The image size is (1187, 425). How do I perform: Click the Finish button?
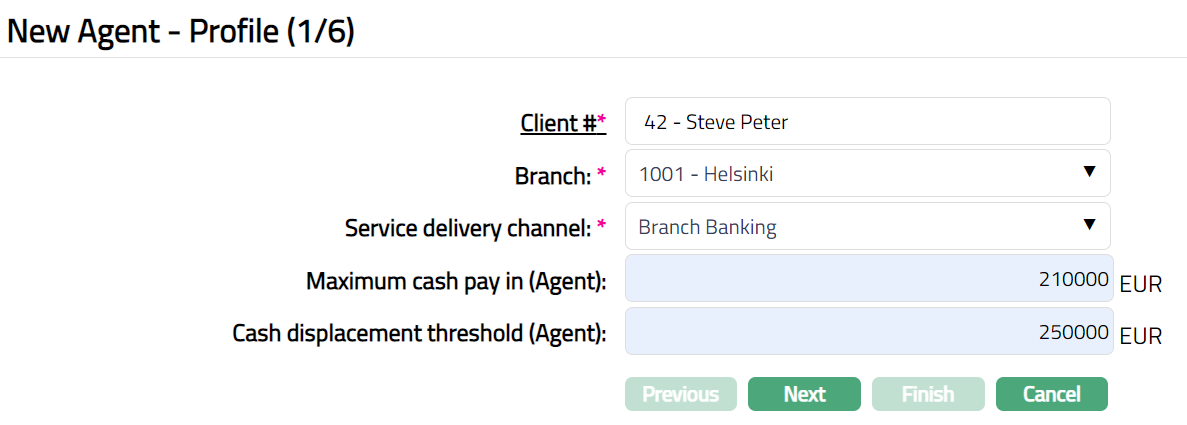(928, 394)
